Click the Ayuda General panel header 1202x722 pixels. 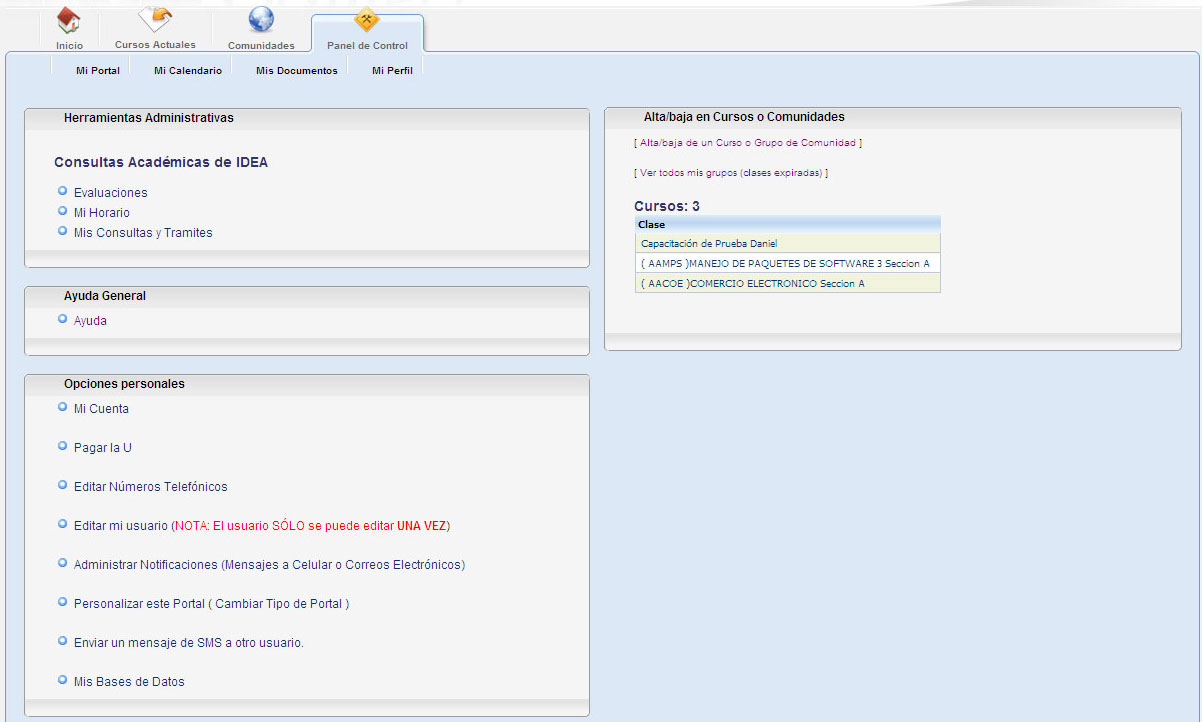point(307,296)
